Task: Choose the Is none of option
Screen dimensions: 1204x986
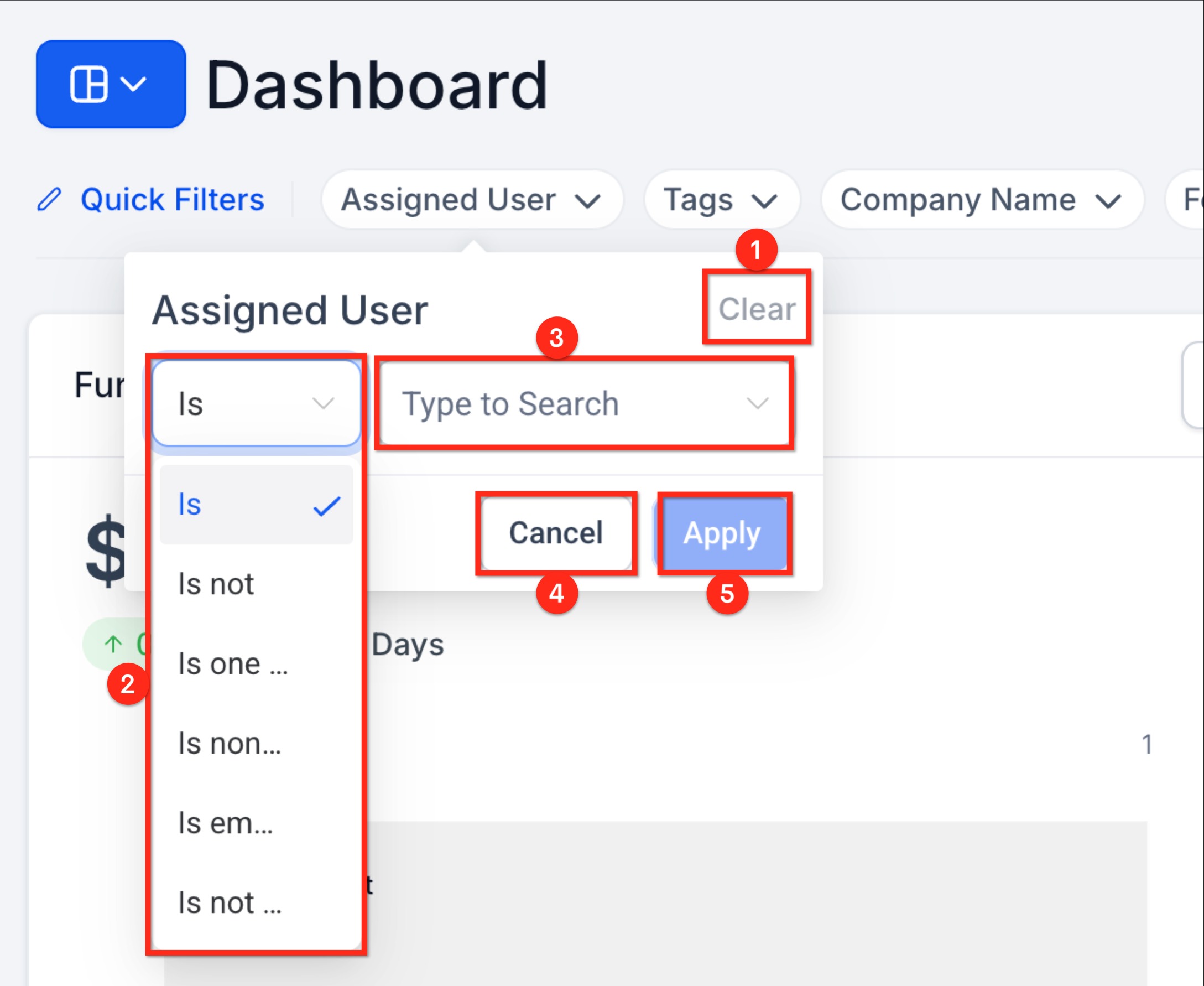Action: coord(230,743)
